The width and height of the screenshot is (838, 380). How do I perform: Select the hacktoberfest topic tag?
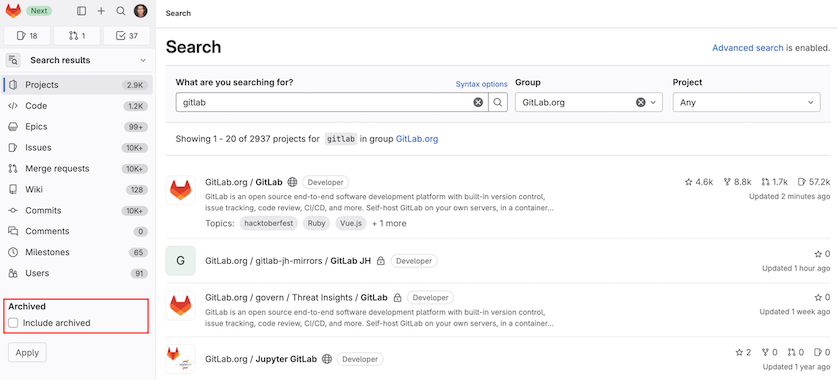click(269, 223)
